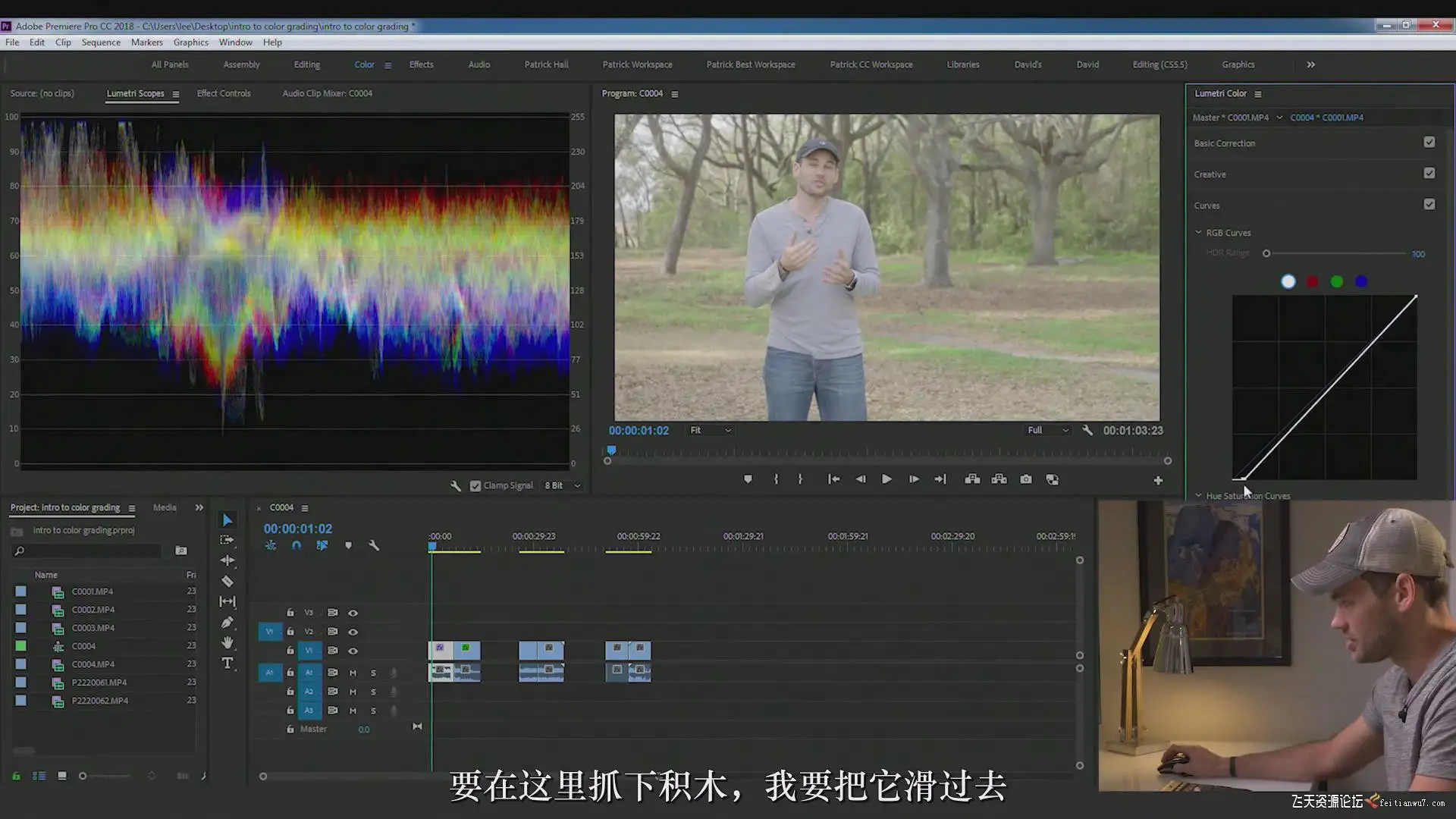The height and width of the screenshot is (819, 1456).
Task: Expand Hue Saturation Curves section
Action: [x=1198, y=495]
